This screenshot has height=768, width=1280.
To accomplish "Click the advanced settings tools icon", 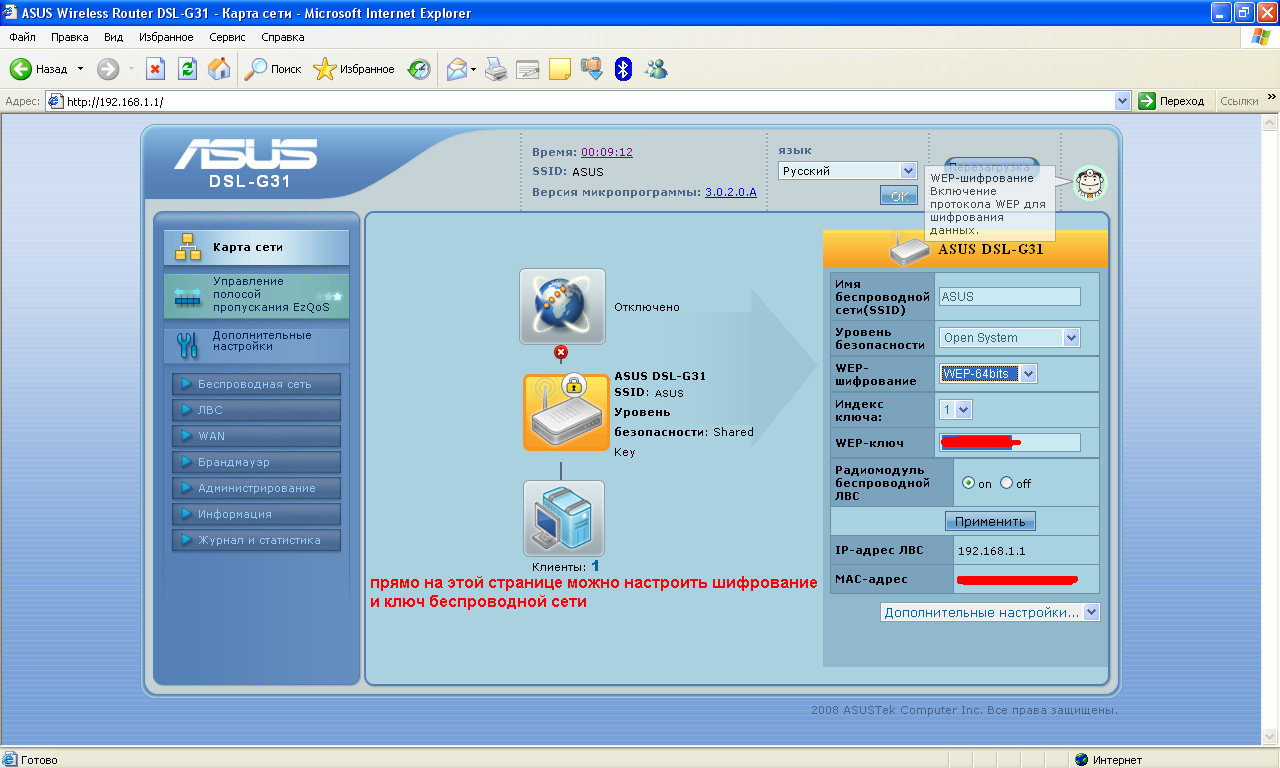I will click(x=188, y=343).
